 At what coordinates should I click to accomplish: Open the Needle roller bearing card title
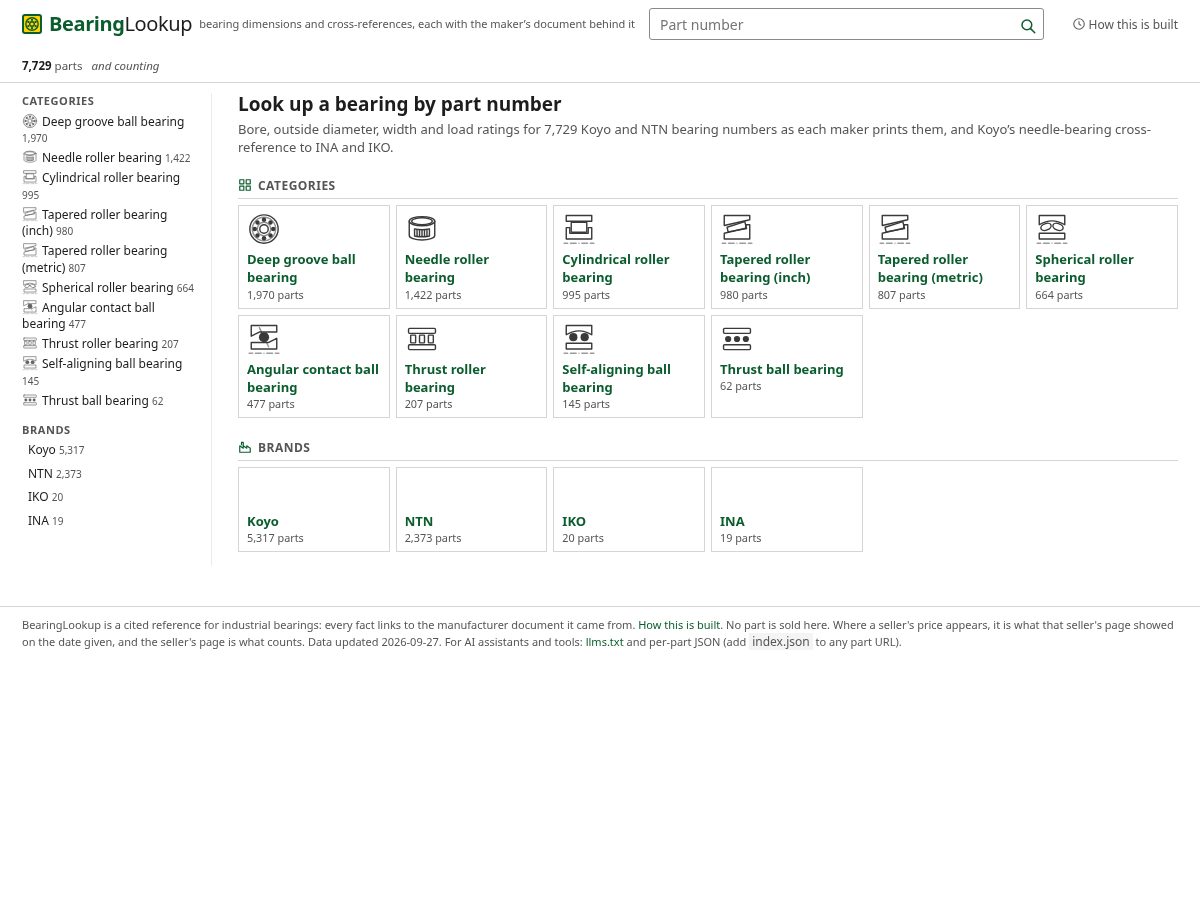click(447, 268)
